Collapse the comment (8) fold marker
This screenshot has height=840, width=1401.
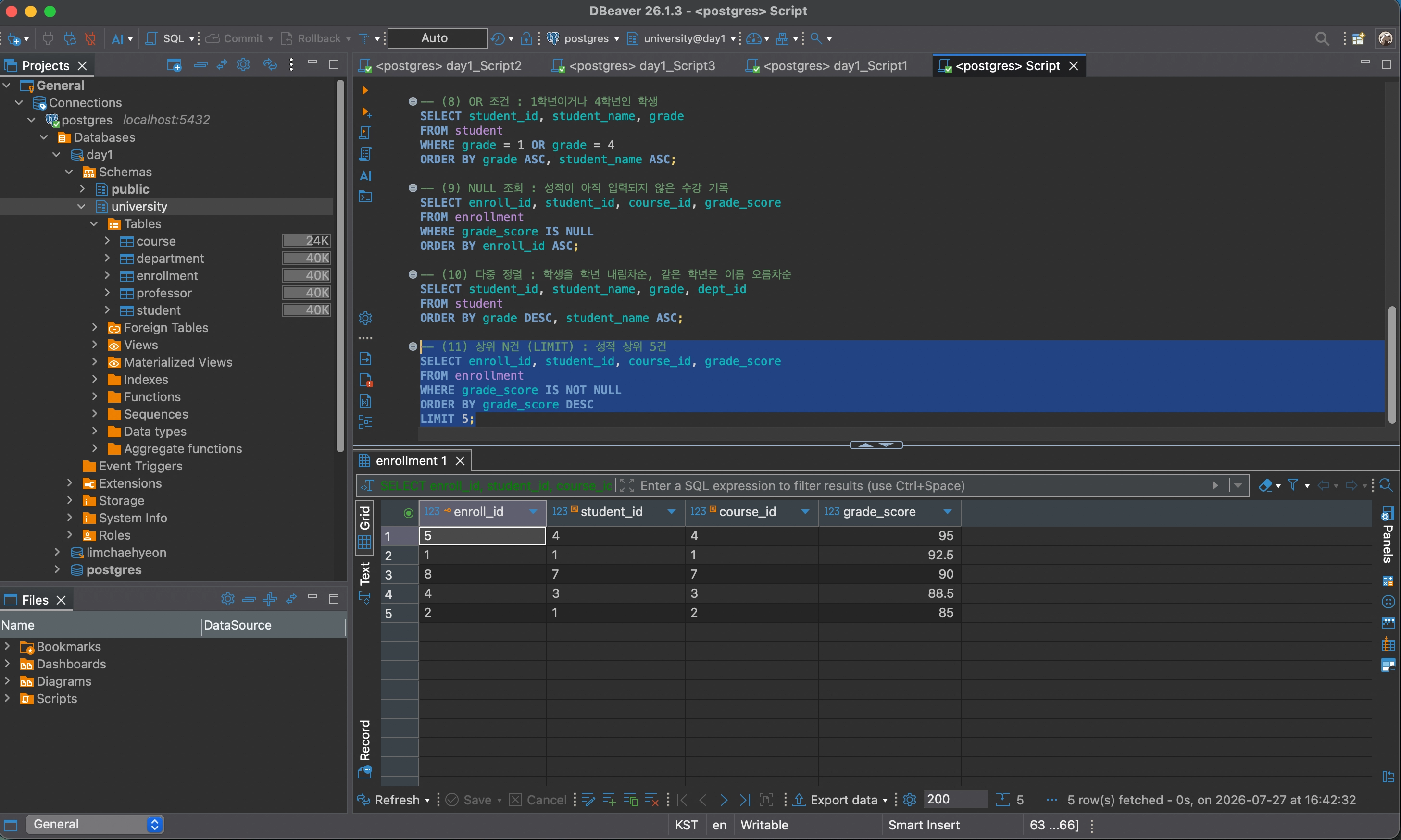pyautogui.click(x=413, y=101)
